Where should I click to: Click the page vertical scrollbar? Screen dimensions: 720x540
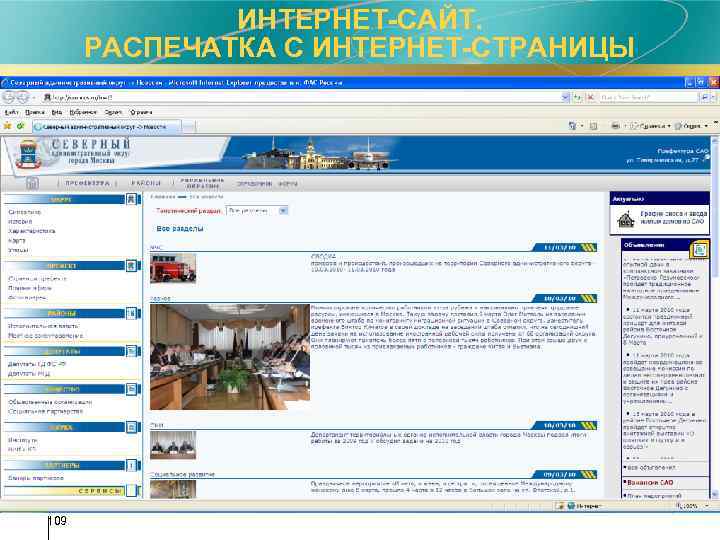pyautogui.click(x=715, y=318)
